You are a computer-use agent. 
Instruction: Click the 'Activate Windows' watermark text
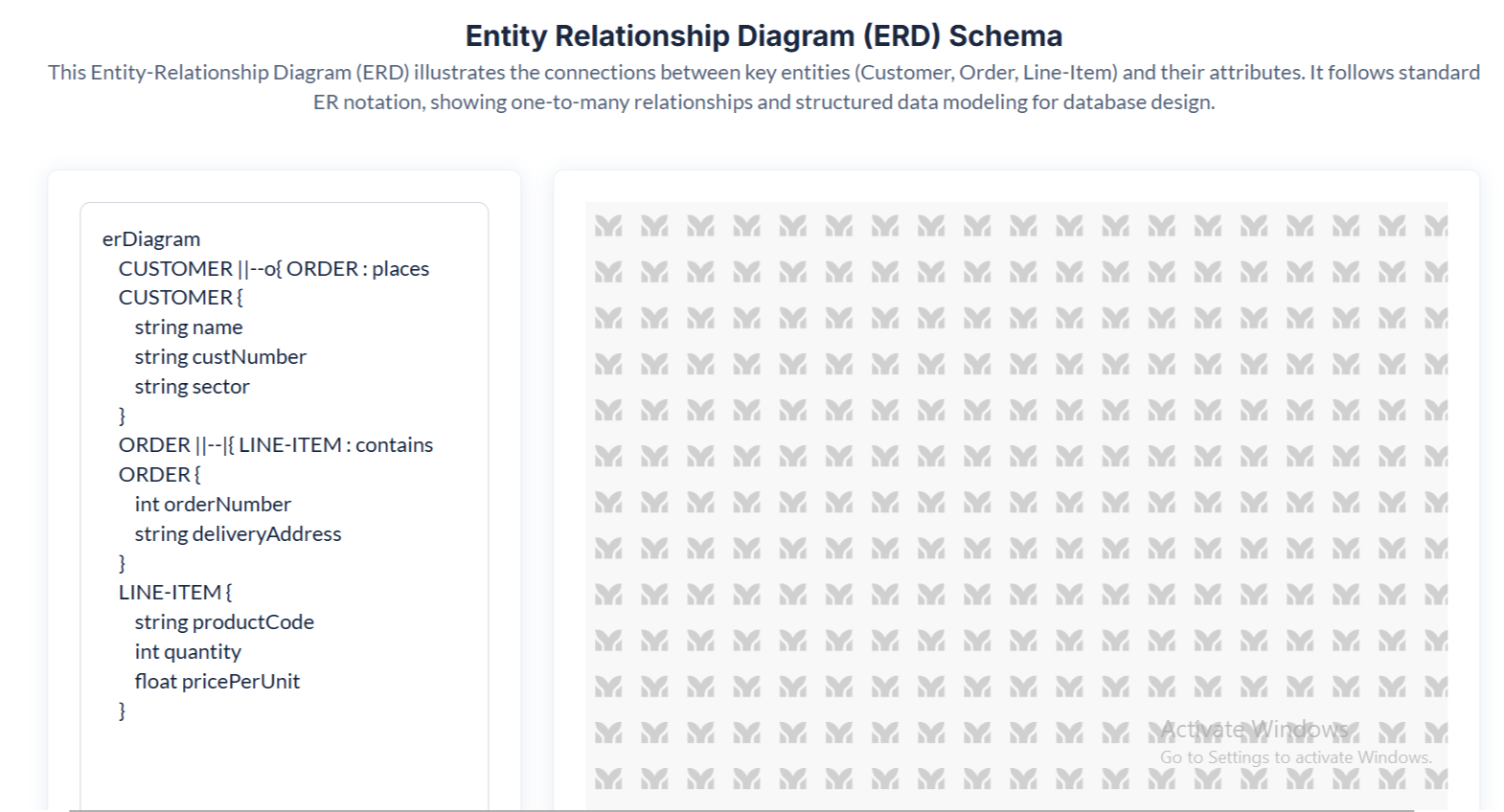tap(1254, 730)
